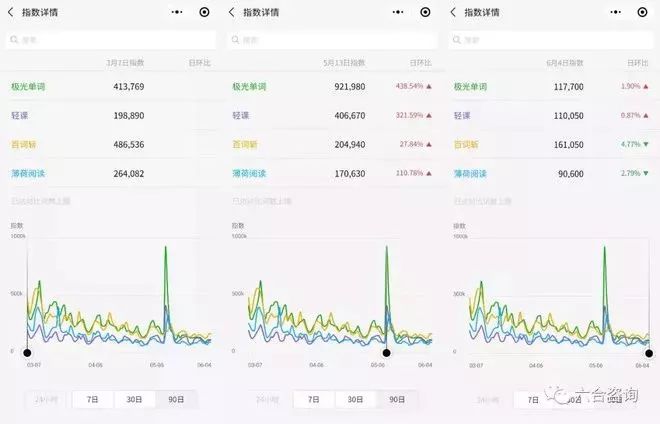Click the search field in left panel
Screen dimensions: 660x424
click(110, 40)
